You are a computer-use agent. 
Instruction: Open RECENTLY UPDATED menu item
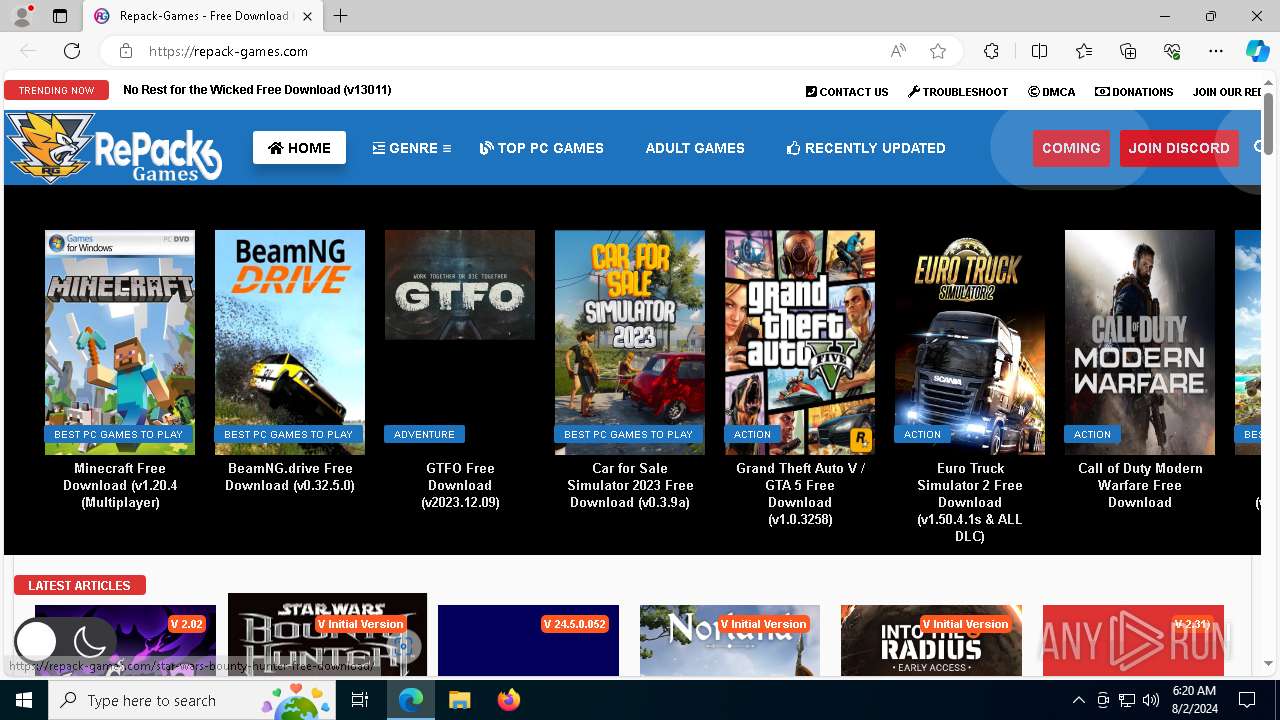pyautogui.click(x=866, y=148)
